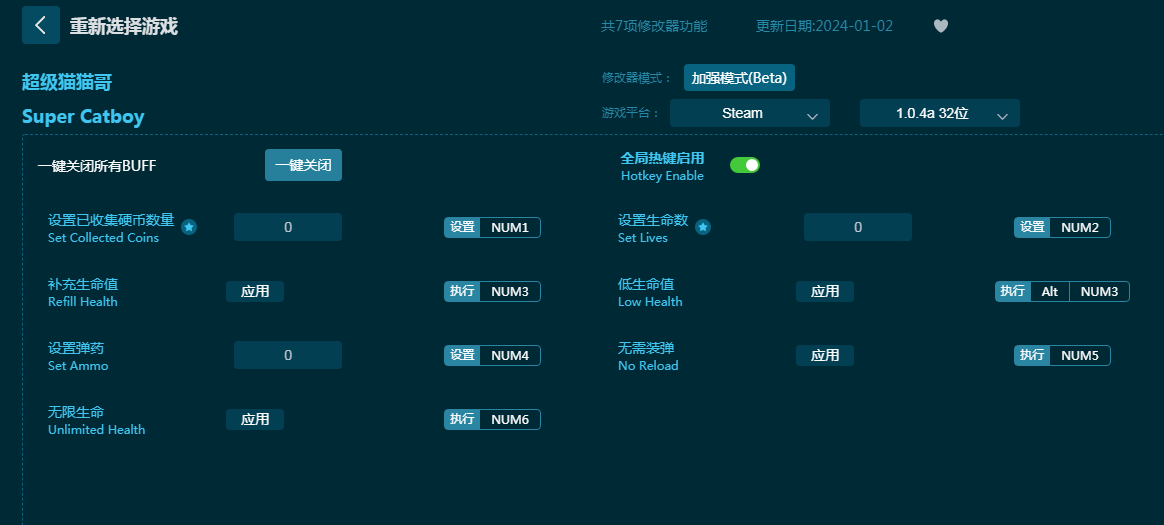This screenshot has width=1164, height=525.
Task: Click the NUM6 hotkey for Unlimited Health
Action: point(509,420)
